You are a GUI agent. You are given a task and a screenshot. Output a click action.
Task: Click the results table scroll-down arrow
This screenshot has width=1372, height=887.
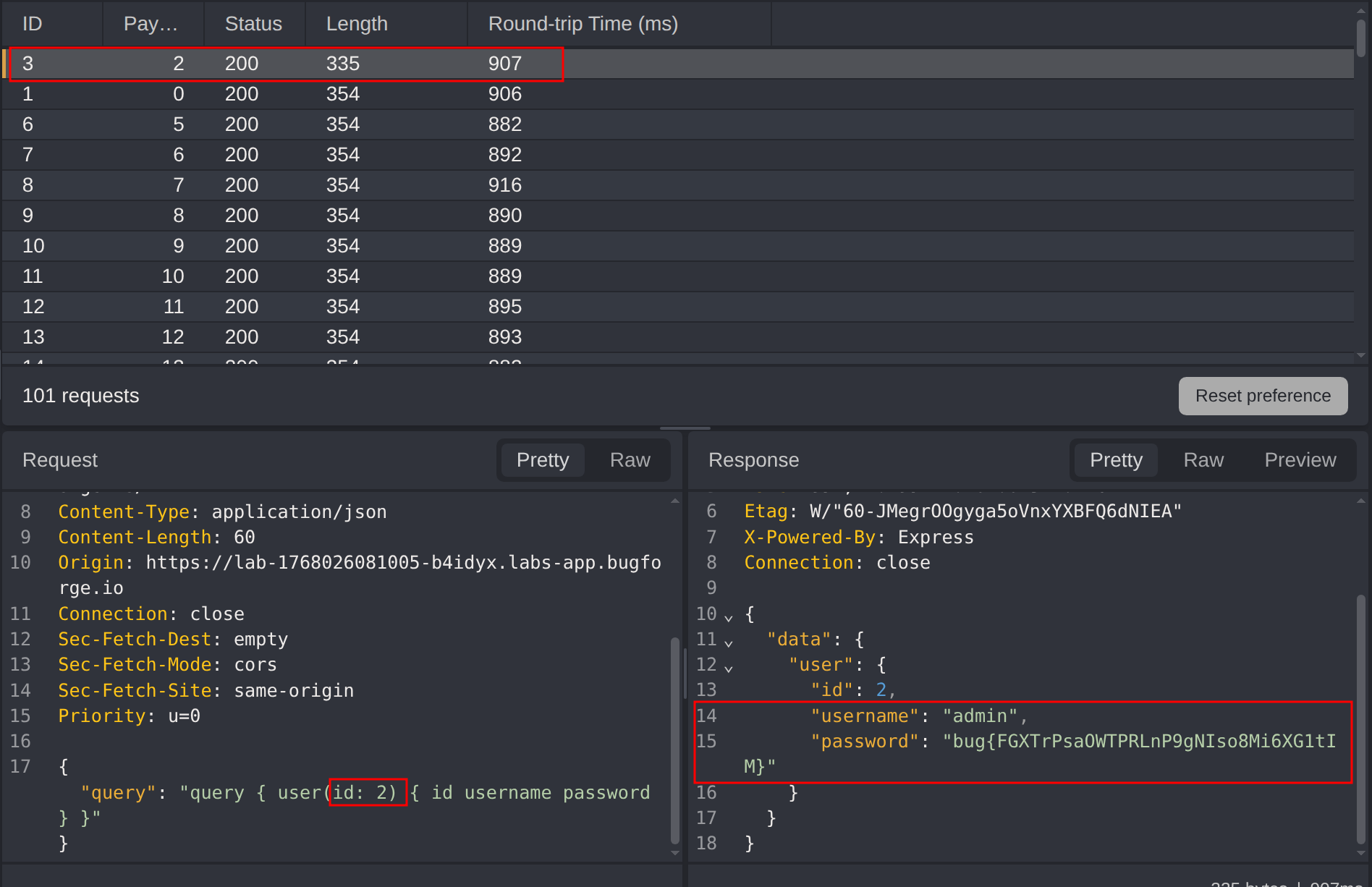pos(1361,355)
